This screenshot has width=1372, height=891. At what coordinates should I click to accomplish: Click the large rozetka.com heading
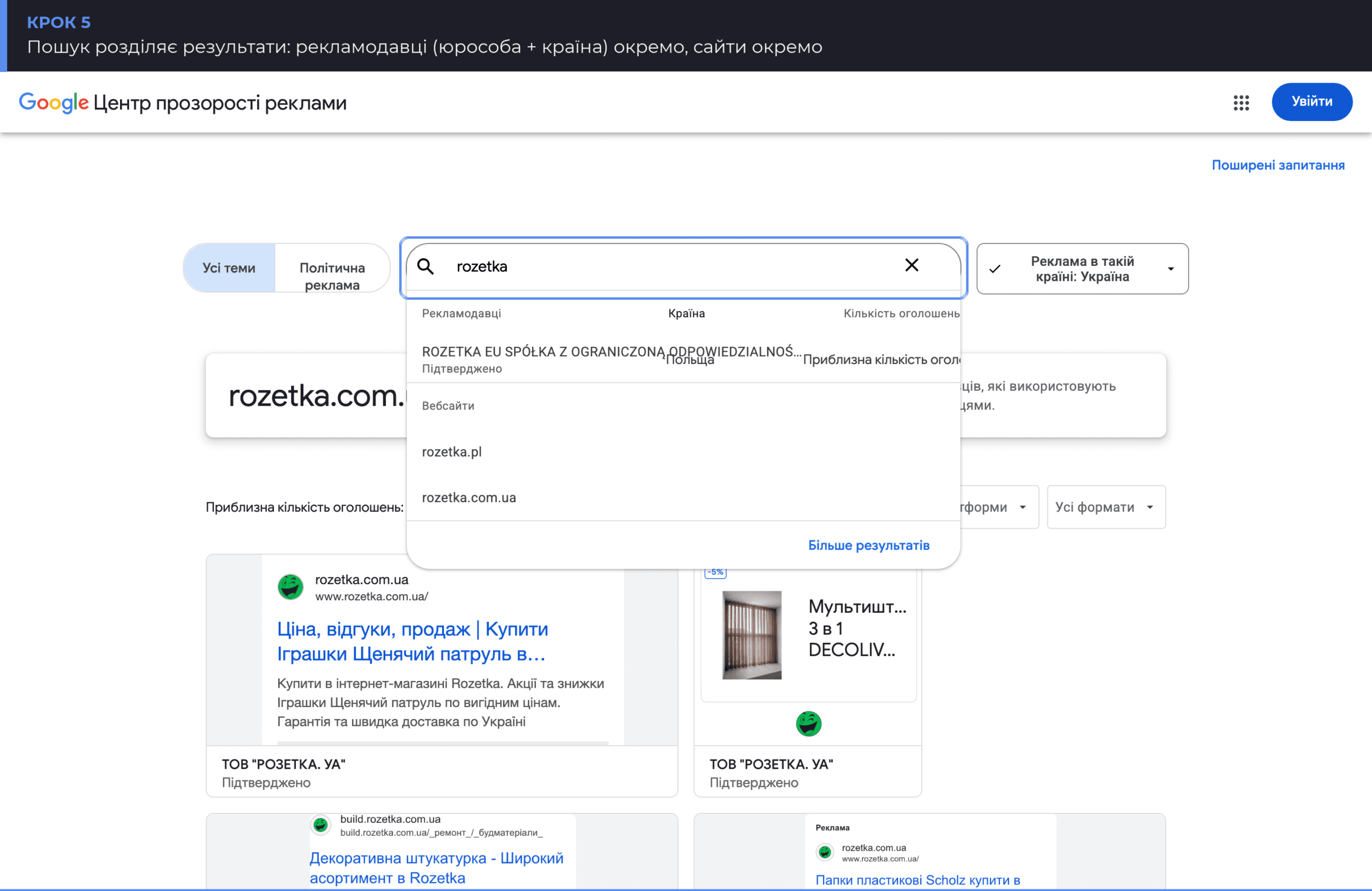[x=318, y=396]
